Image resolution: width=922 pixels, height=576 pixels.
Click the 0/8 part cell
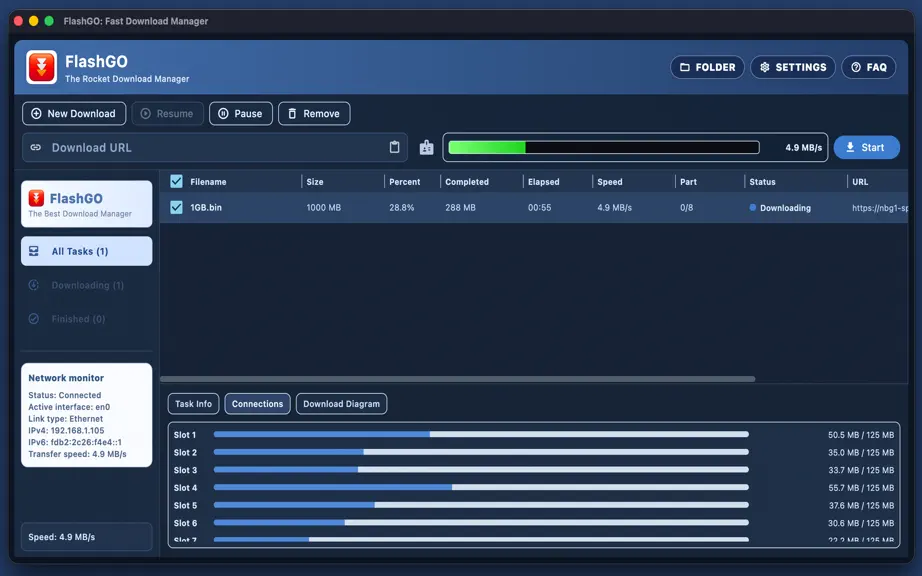click(686, 207)
